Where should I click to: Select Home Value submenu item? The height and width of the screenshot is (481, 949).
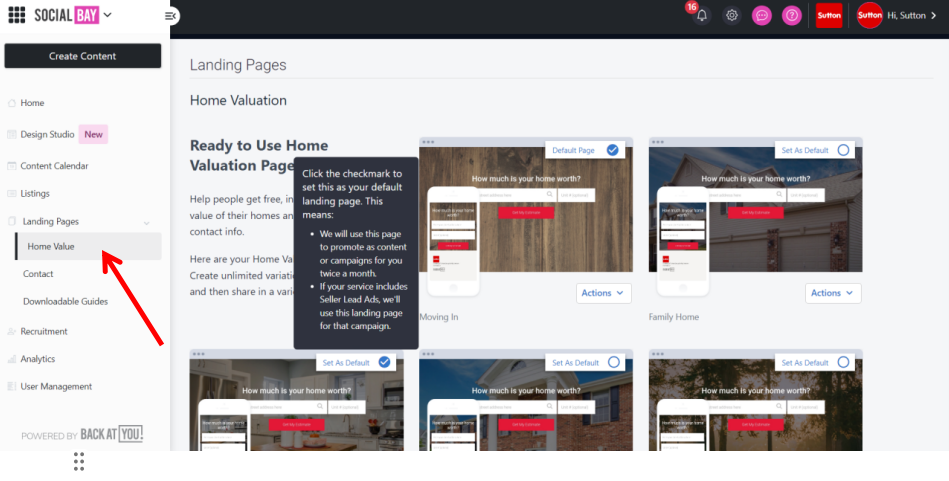pyautogui.click(x=88, y=246)
